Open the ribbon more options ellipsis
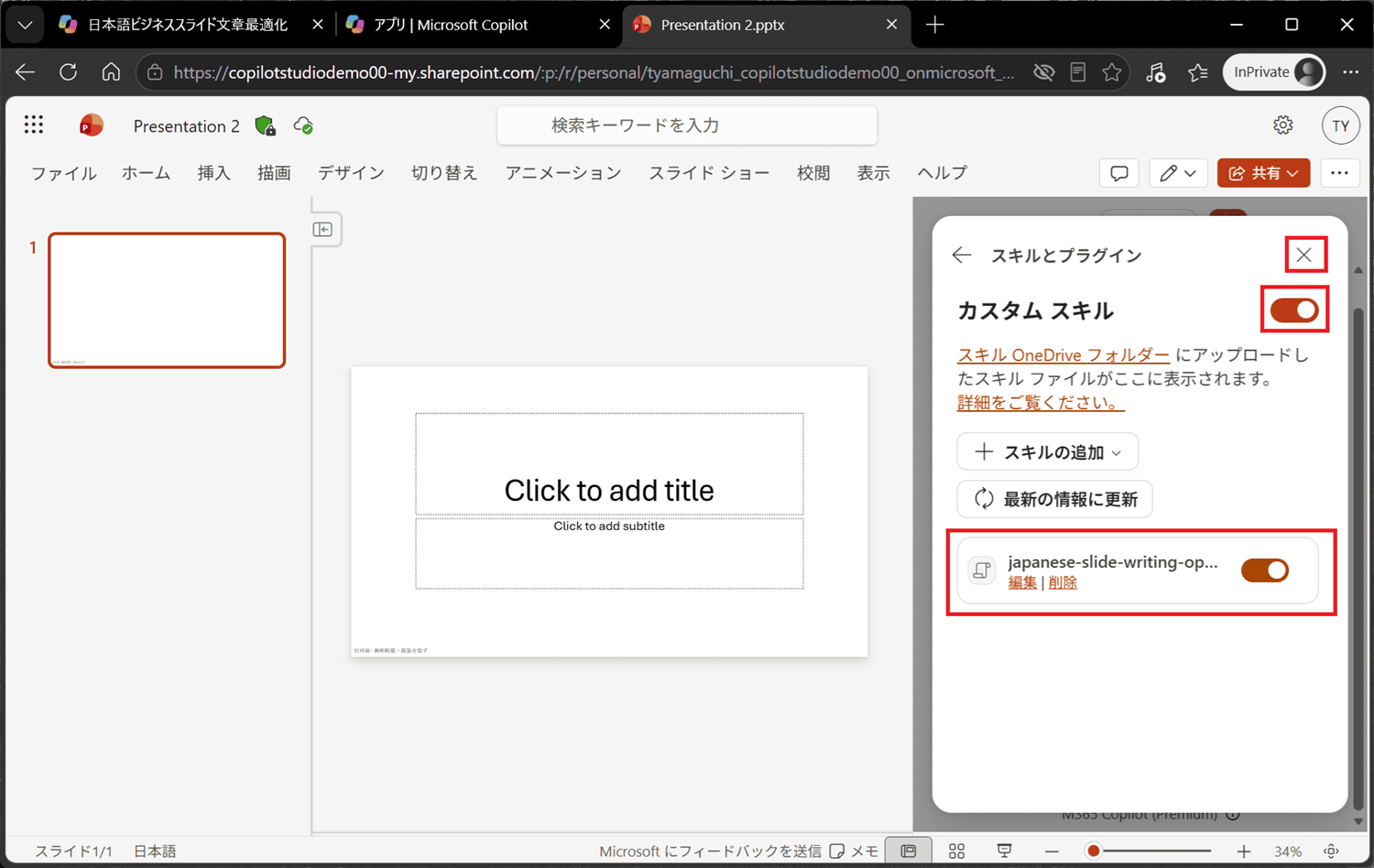The width and height of the screenshot is (1374, 868). point(1340,173)
